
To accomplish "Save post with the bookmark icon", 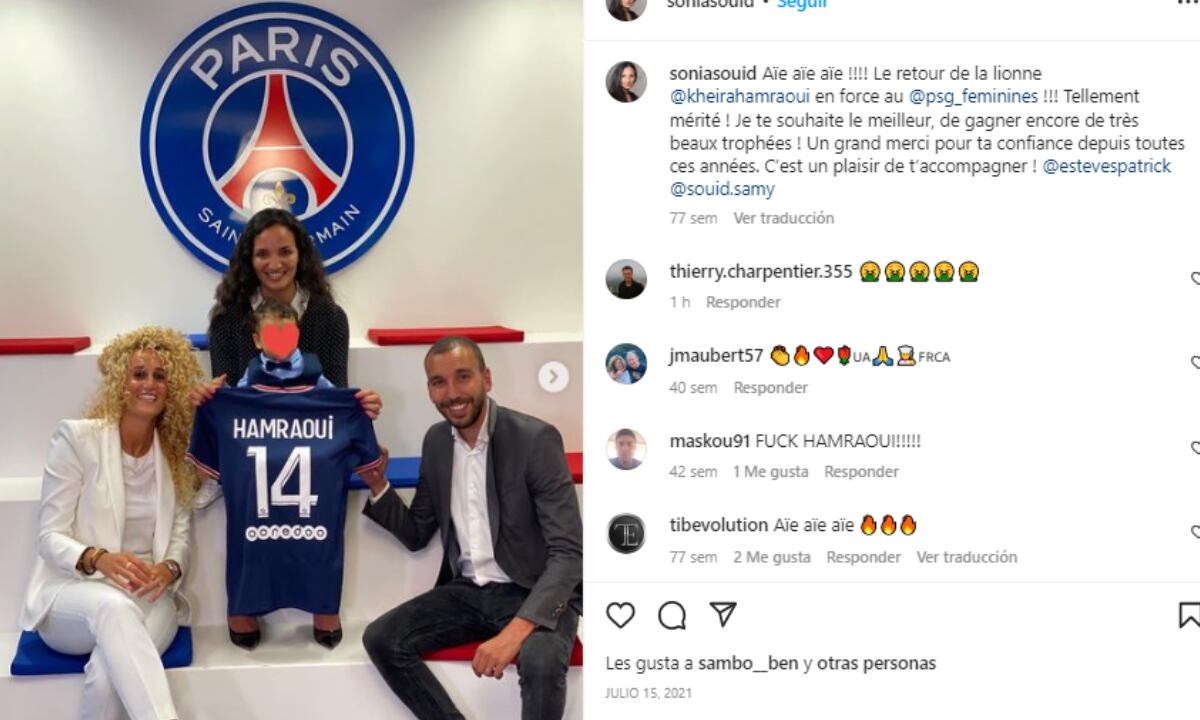I will tap(1189, 615).
